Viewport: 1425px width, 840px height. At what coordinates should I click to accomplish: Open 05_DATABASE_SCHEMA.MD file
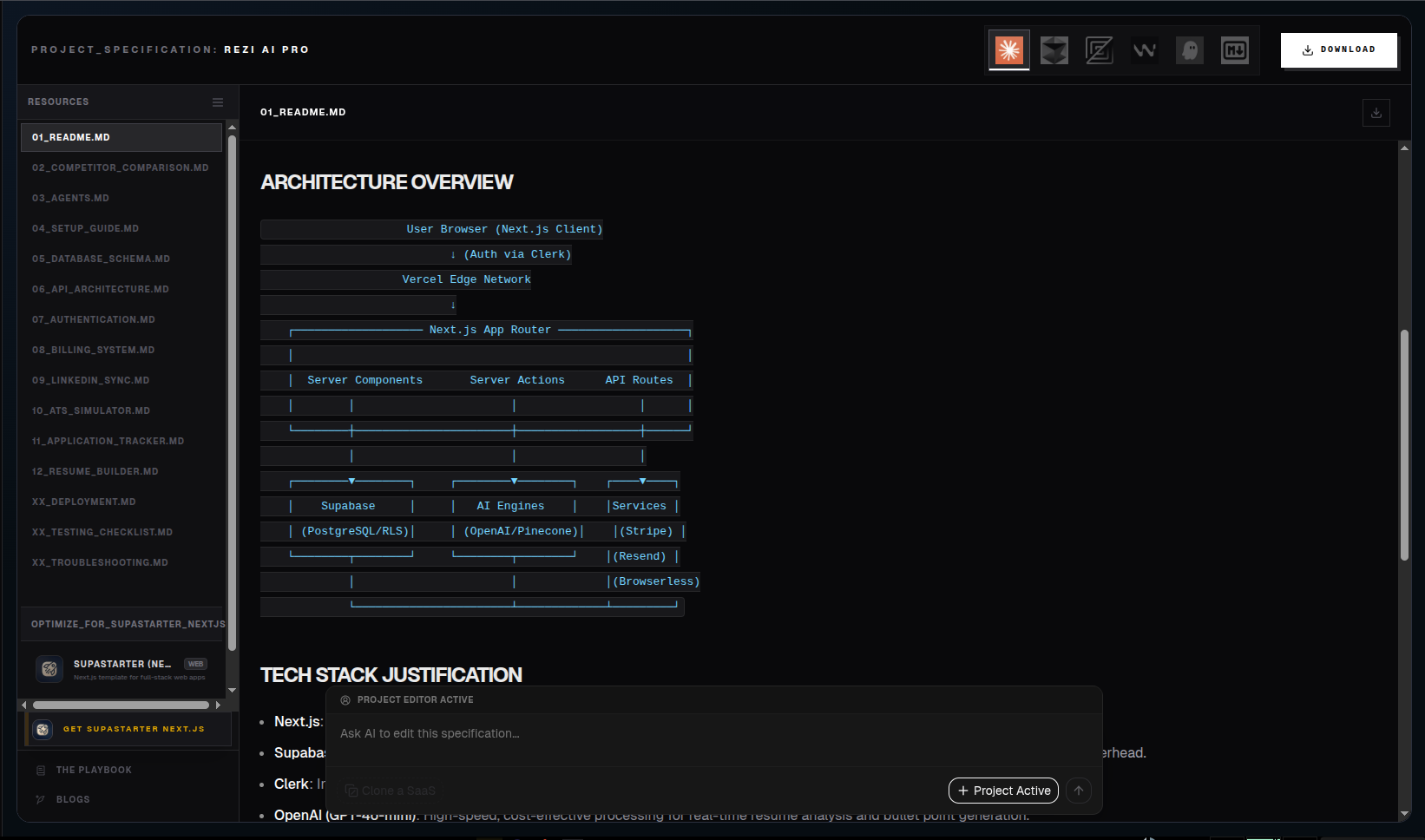click(x=101, y=259)
